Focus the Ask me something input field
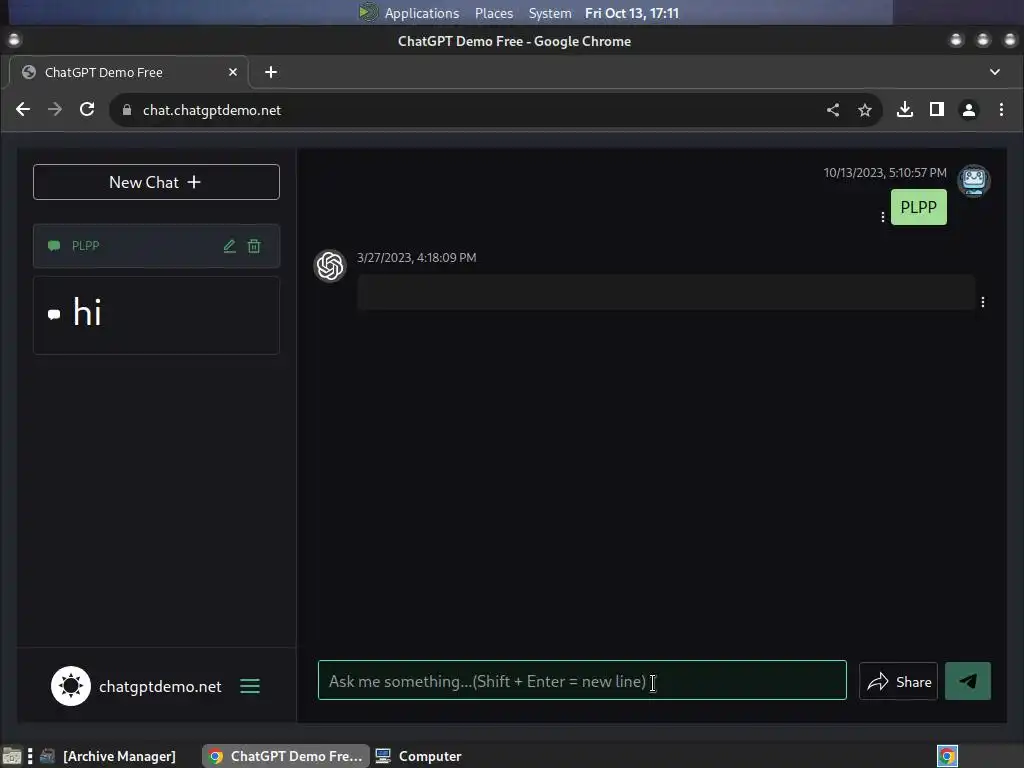This screenshot has height=768, width=1024. tap(582, 680)
